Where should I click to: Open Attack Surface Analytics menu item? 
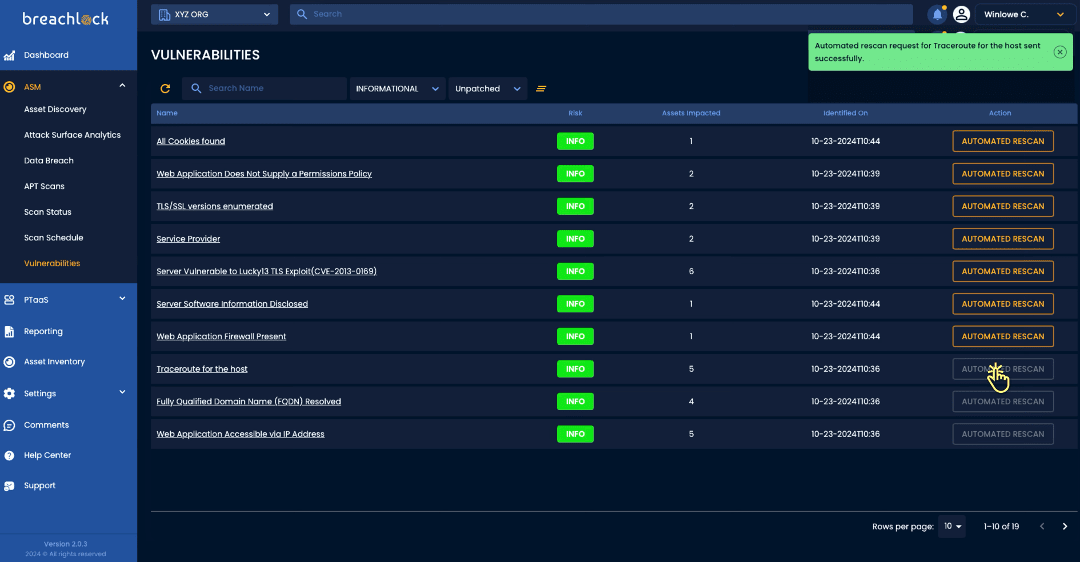click(x=72, y=135)
